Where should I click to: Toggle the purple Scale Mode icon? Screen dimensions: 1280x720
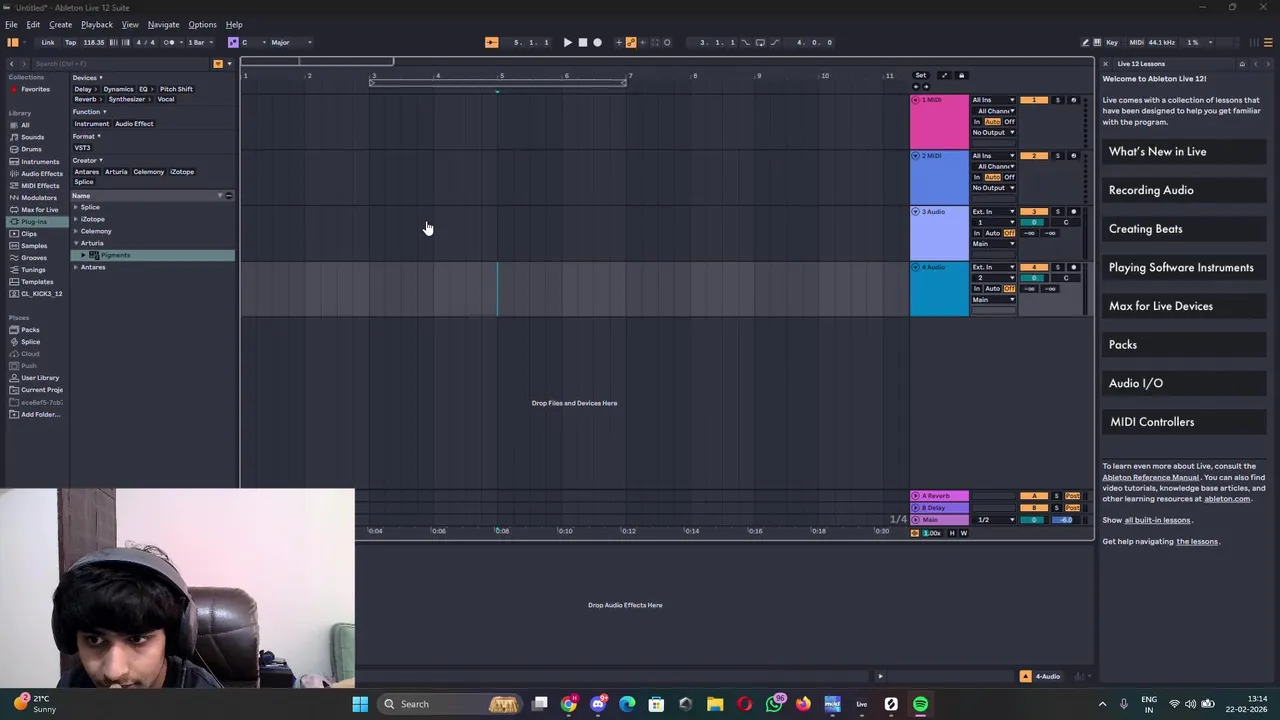point(233,42)
